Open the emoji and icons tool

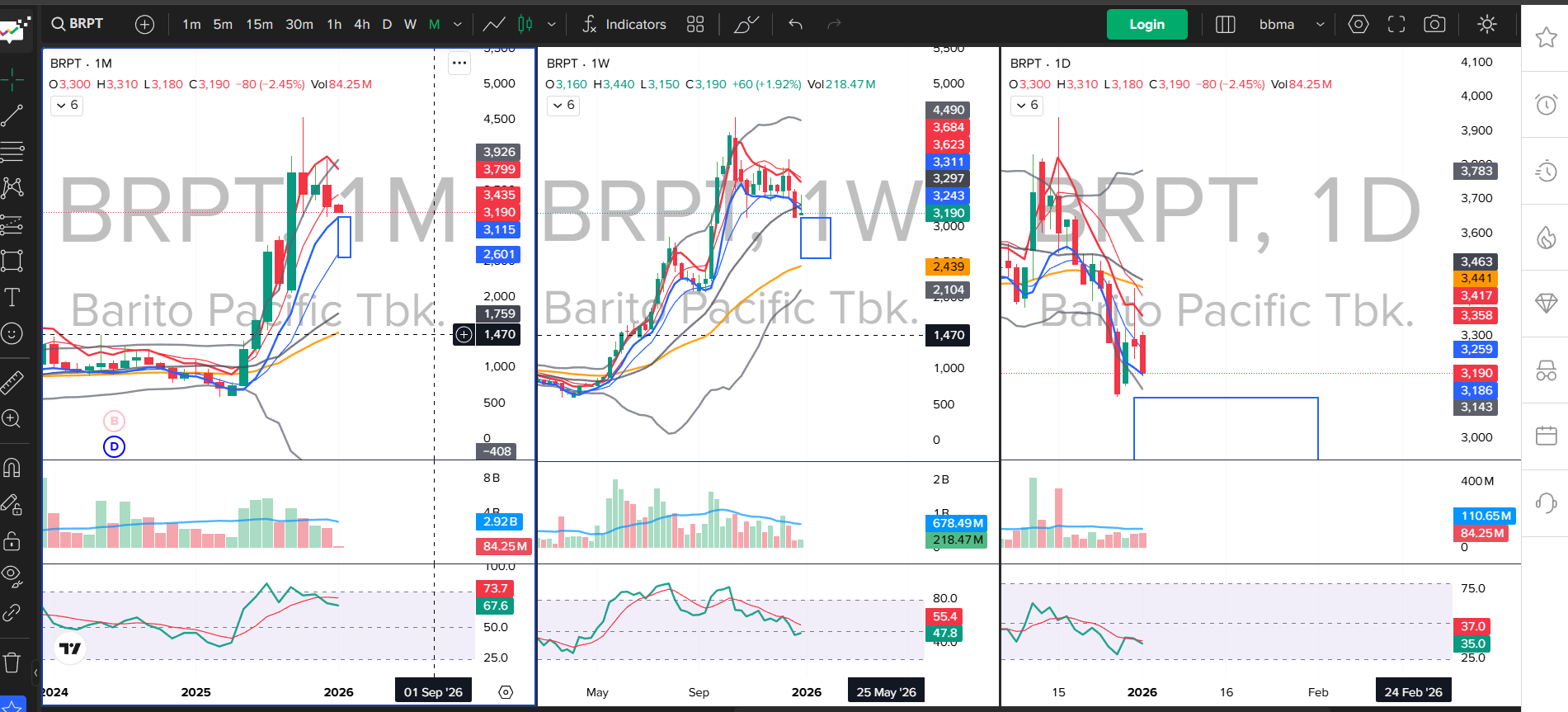tap(12, 333)
